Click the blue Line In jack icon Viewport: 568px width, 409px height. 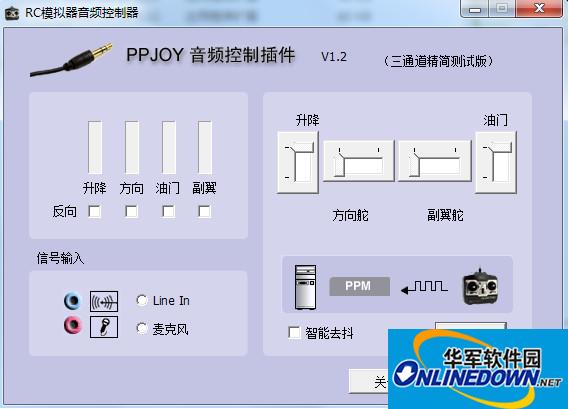(x=72, y=300)
